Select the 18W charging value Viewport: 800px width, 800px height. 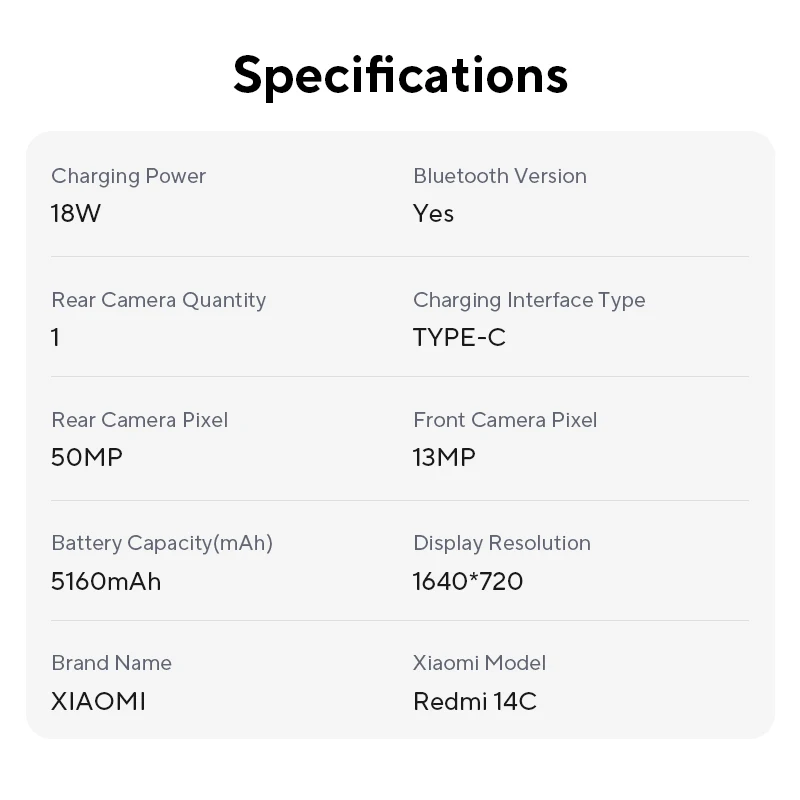tap(76, 214)
